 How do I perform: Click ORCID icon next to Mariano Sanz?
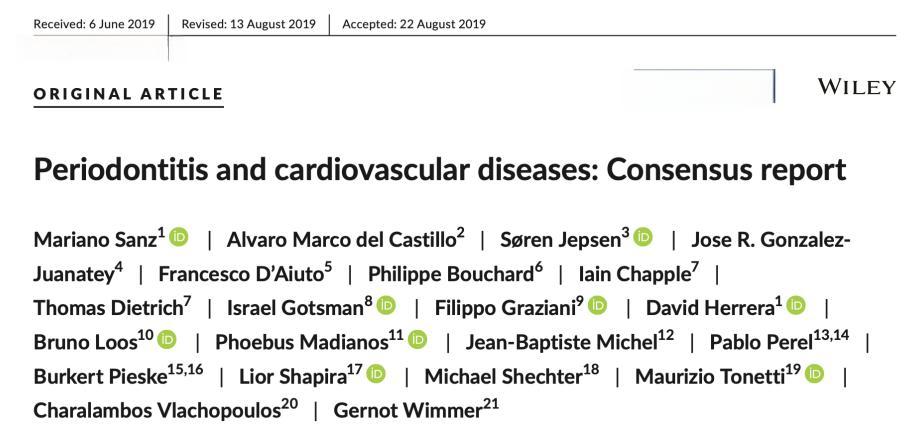pos(179,238)
